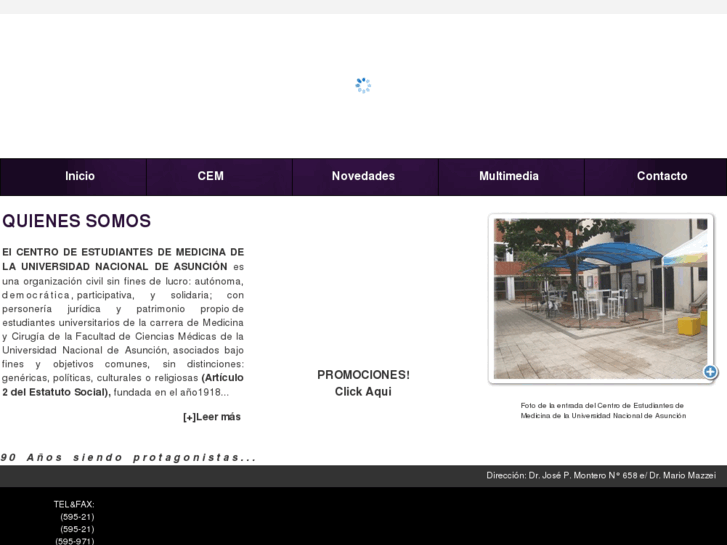Click the loading spinner in the banner

(363, 85)
